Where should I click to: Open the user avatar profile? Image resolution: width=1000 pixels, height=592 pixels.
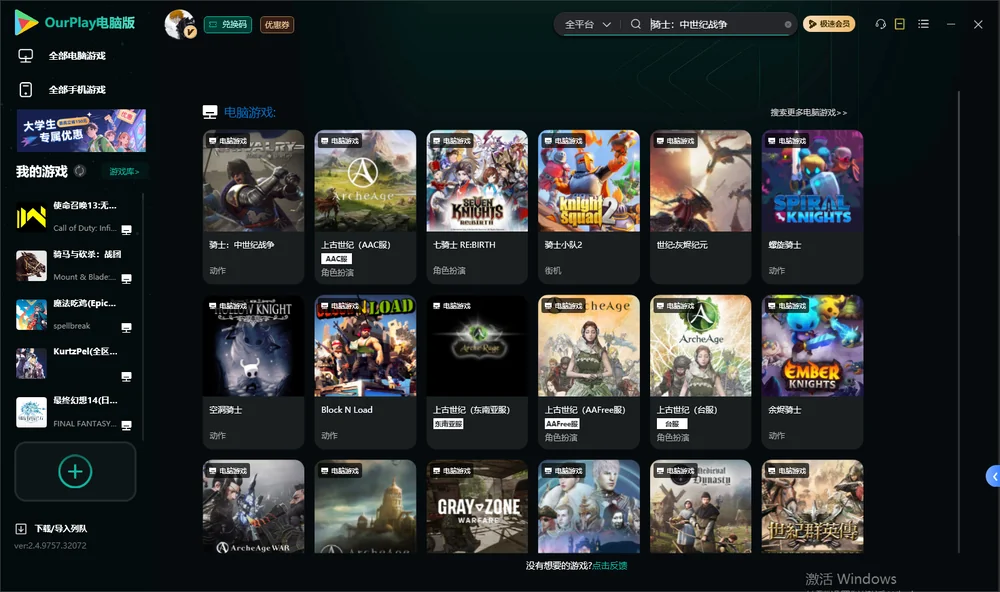(x=180, y=24)
